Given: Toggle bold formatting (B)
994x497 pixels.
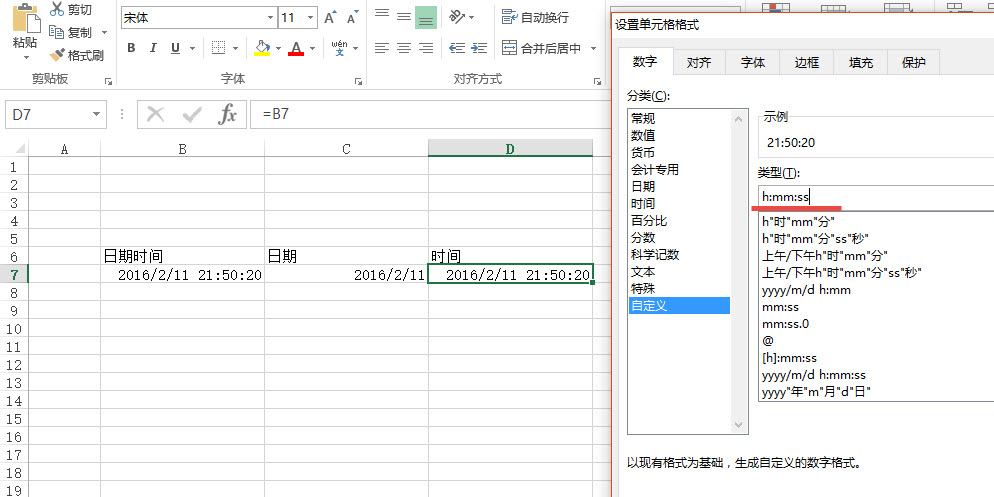Looking at the screenshot, I should click(131, 48).
